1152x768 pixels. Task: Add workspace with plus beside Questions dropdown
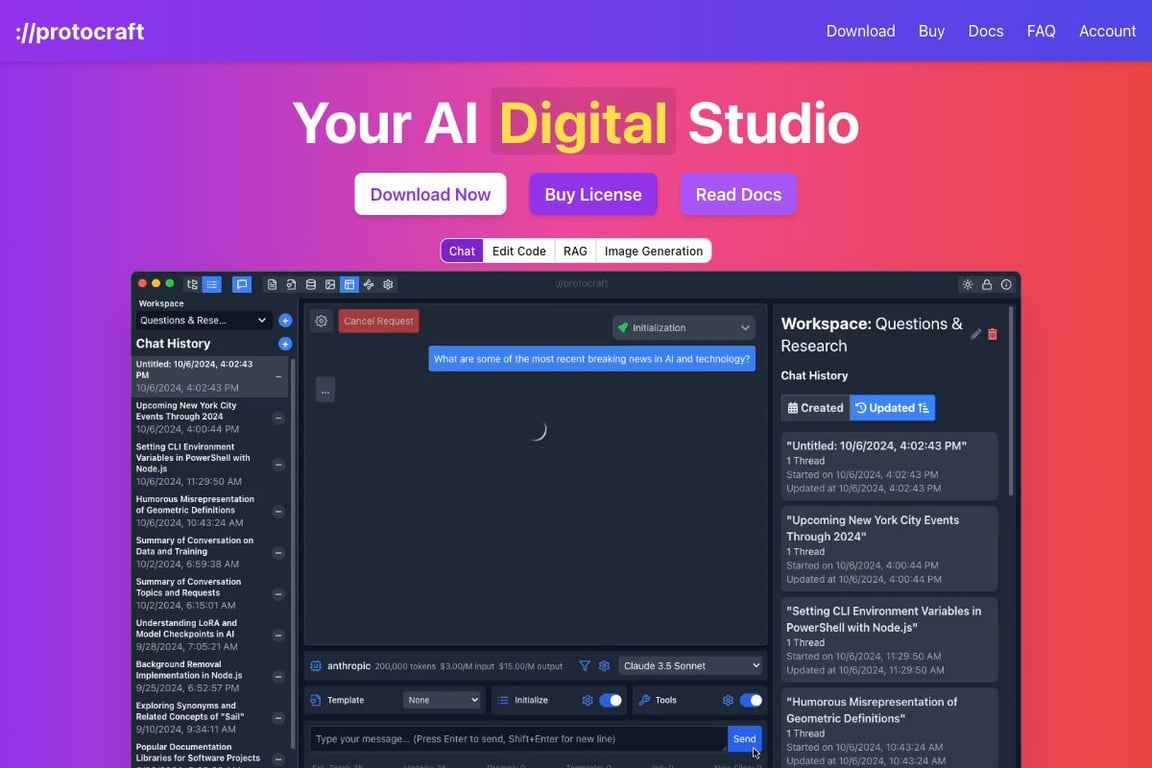285,320
